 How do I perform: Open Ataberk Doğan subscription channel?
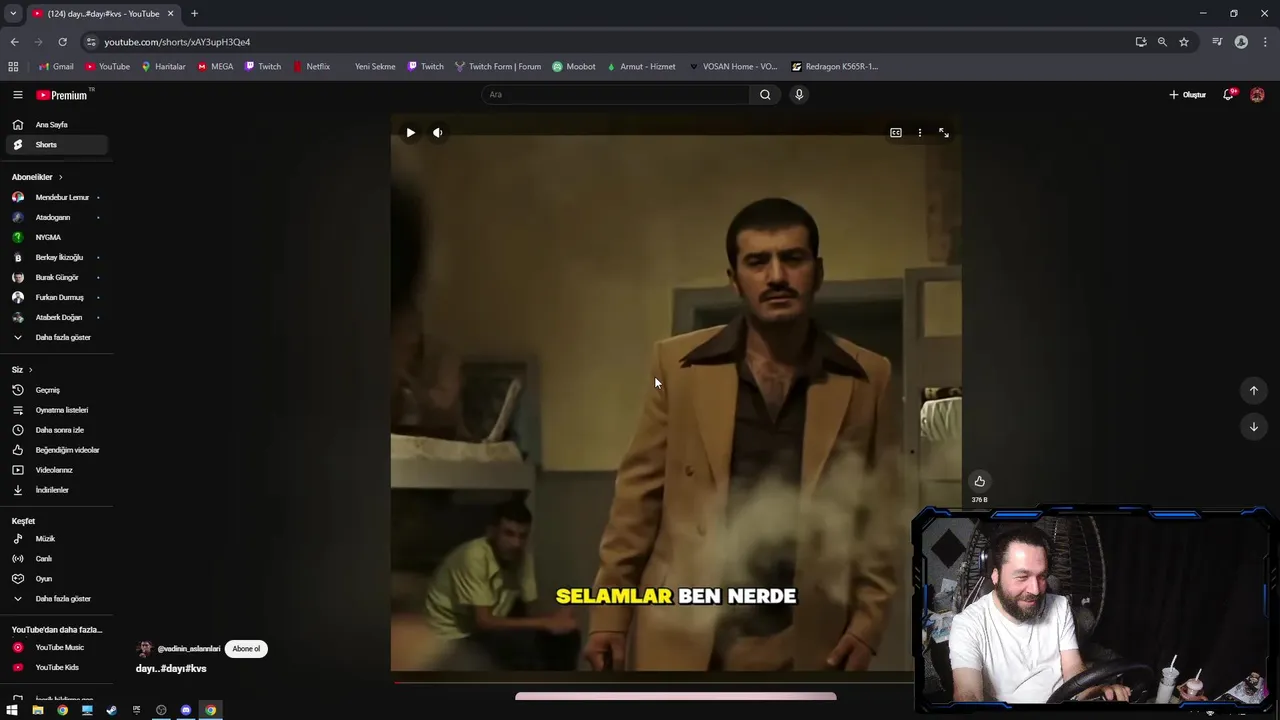pos(56,317)
